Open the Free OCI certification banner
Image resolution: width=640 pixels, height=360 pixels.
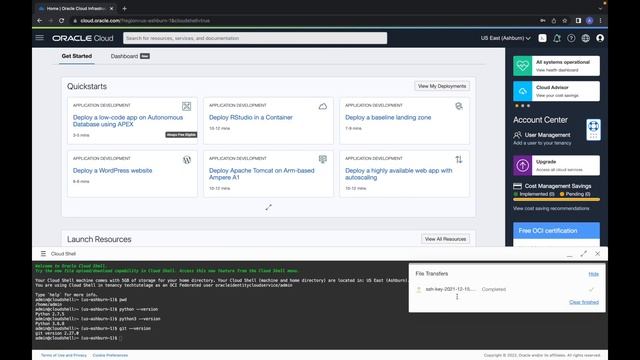click(556, 231)
